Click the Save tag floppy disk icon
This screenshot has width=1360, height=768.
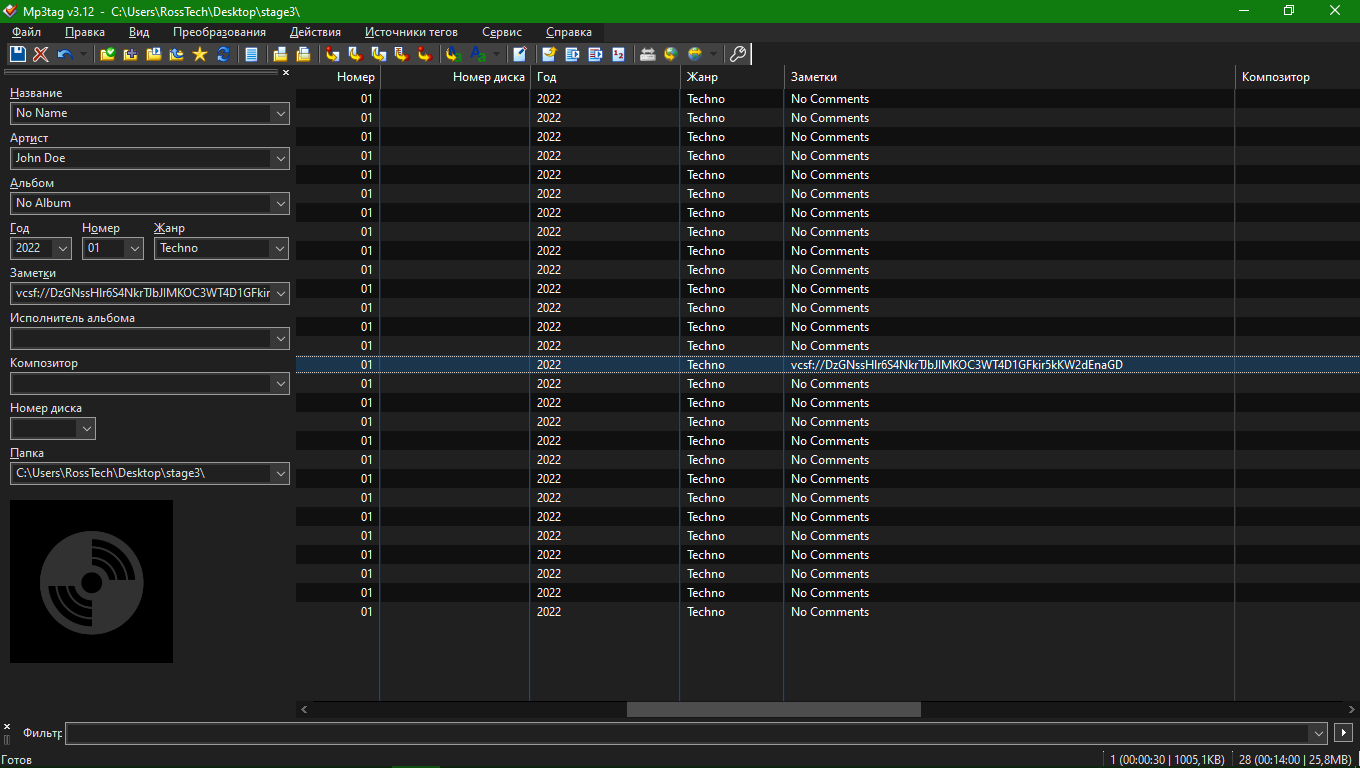tap(18, 54)
